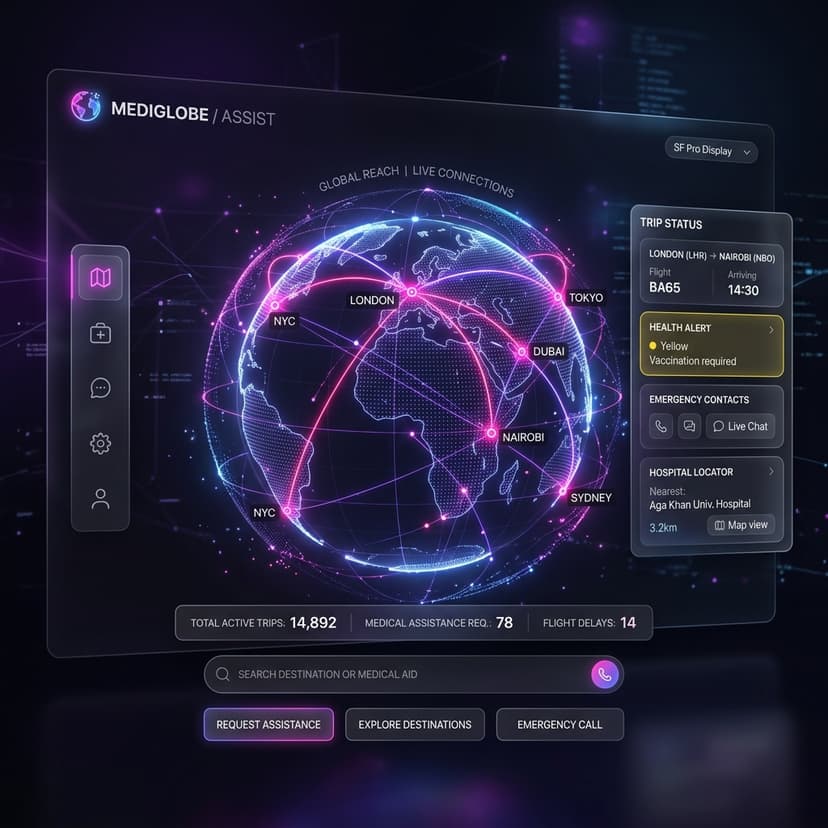Click the Aga Khan Univ. Hospital name
The height and width of the screenshot is (828, 828).
(x=700, y=504)
